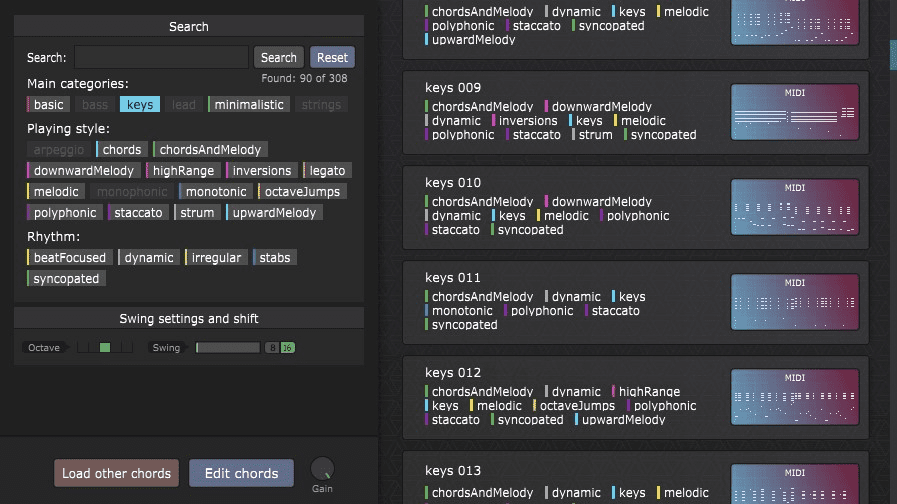Toggle the basic main category tag
This screenshot has width=897, height=504.
coord(48,105)
